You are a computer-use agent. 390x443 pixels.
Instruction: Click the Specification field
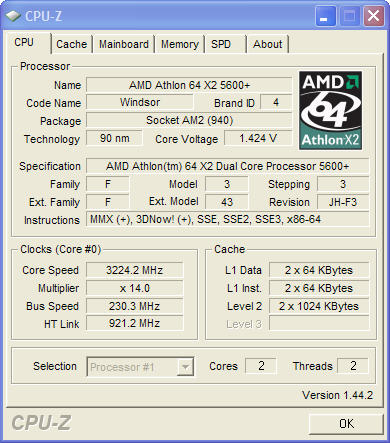pyautogui.click(x=227, y=166)
